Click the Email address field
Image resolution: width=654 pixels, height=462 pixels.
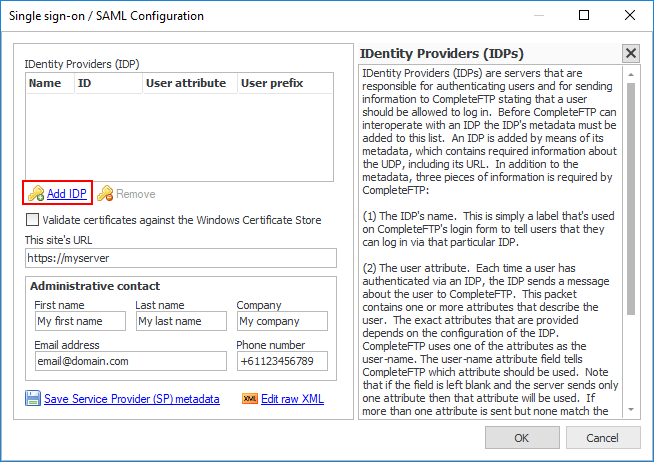[x=130, y=360]
